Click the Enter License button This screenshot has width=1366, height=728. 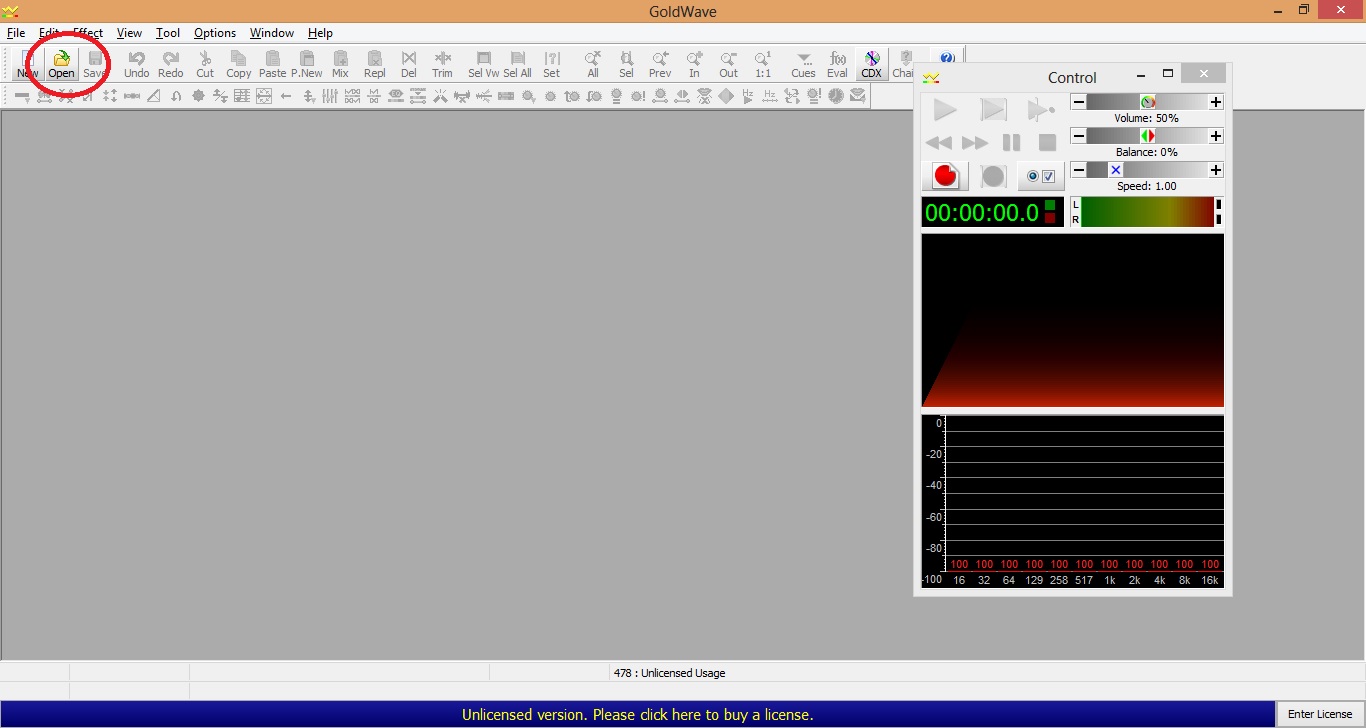pyautogui.click(x=1320, y=714)
